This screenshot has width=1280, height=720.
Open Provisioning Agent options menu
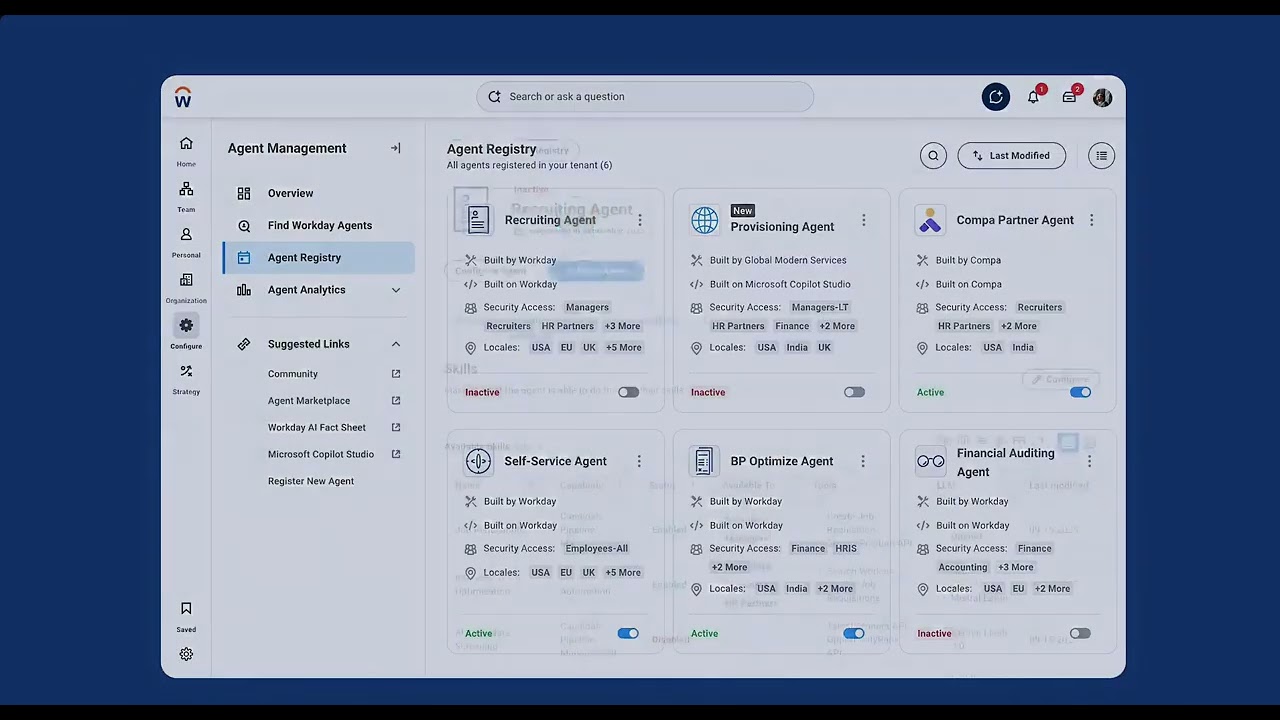[864, 220]
